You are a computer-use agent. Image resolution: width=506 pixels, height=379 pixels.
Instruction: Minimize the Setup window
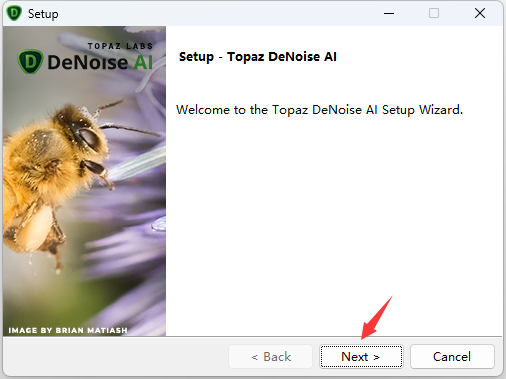(389, 13)
